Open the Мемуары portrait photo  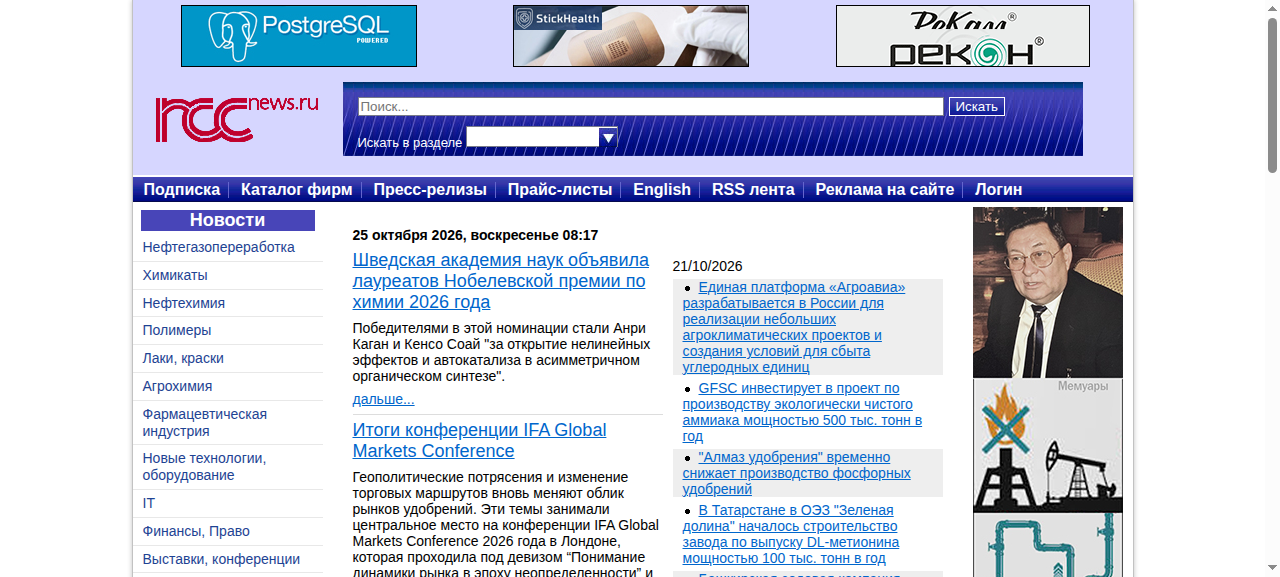click(x=1048, y=292)
